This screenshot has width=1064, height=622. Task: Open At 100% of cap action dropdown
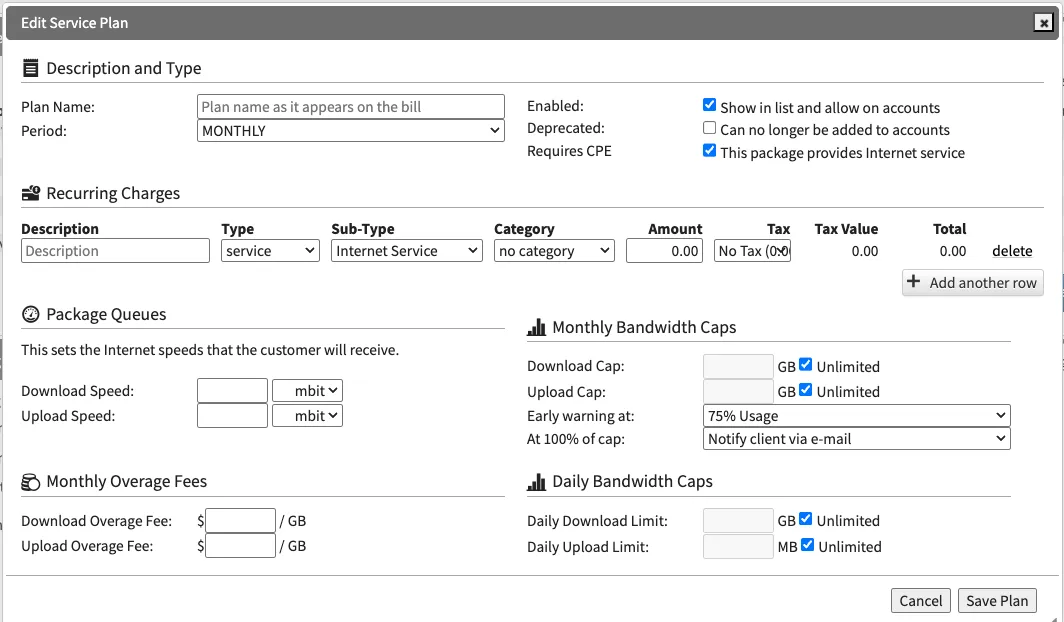click(856, 439)
